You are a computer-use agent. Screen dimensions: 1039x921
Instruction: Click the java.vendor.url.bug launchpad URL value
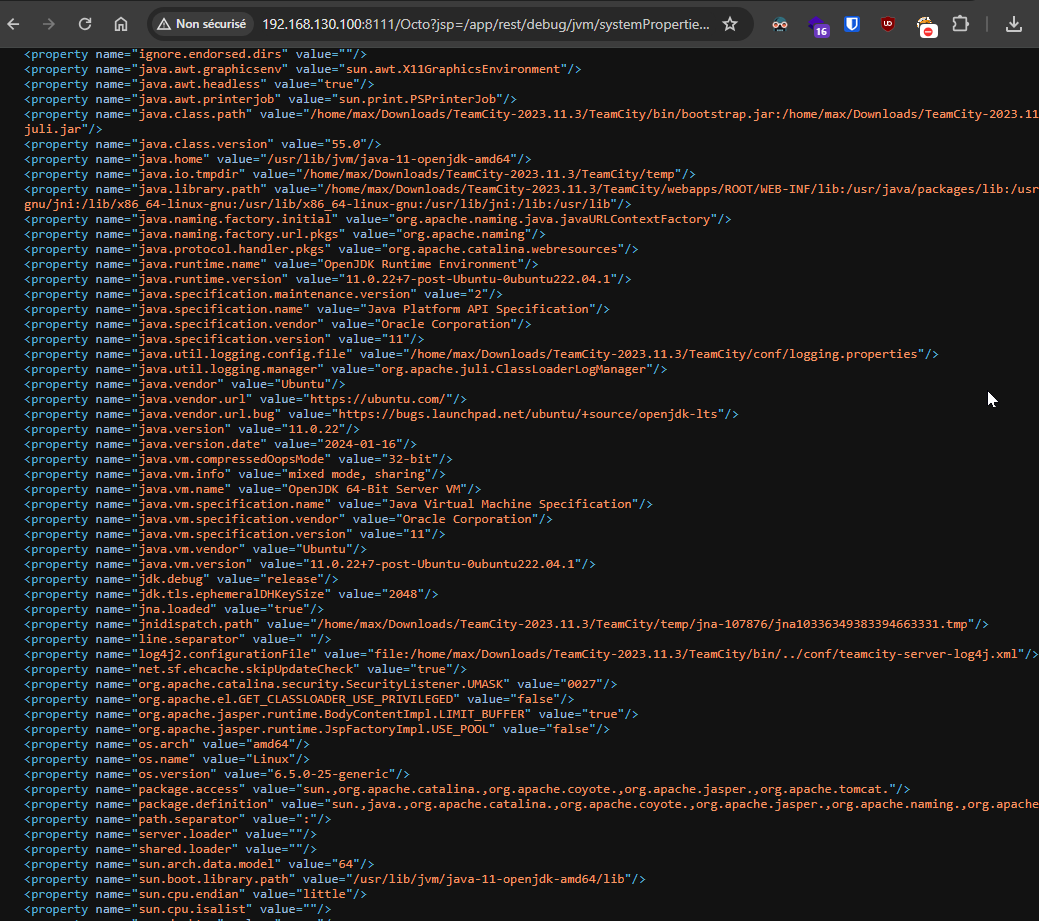(x=528, y=414)
